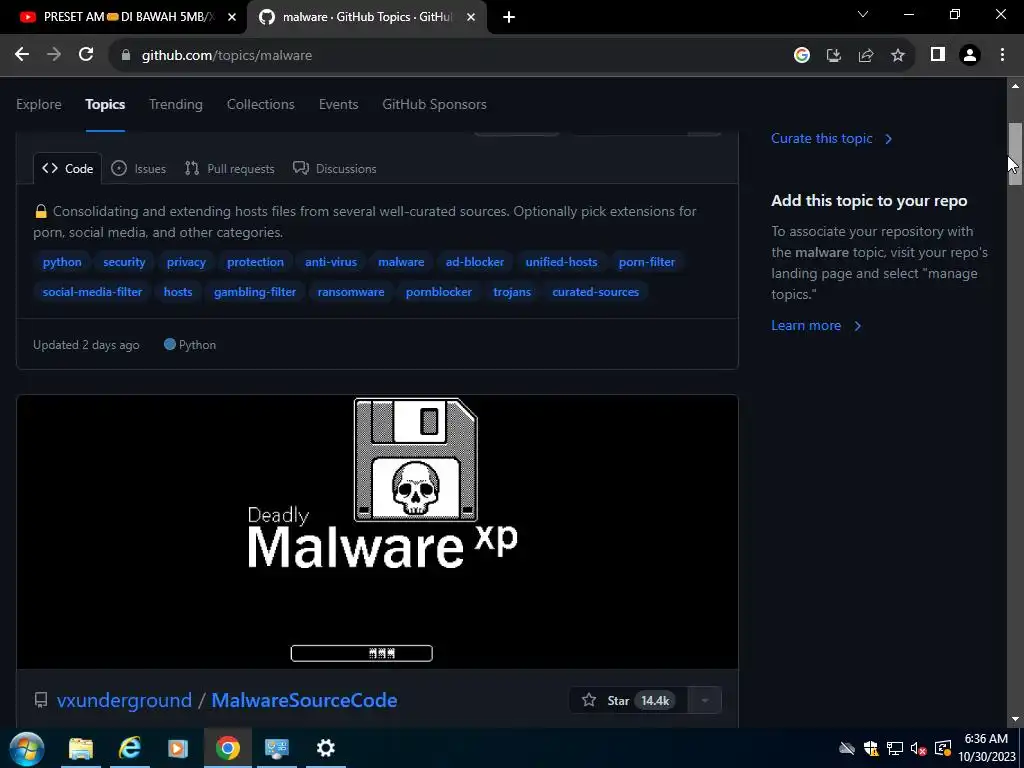Open the Deadly Malware XP banner image
The image size is (1024, 768).
377,532
